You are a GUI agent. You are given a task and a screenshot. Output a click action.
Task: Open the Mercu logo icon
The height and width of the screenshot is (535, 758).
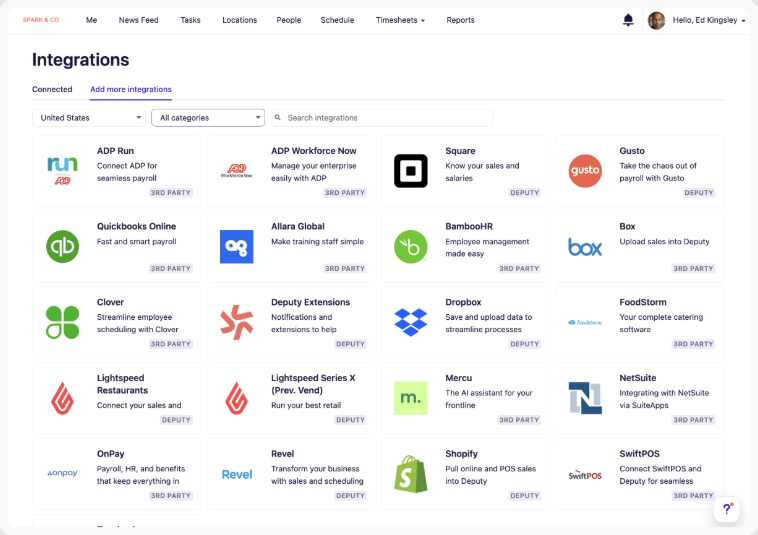410,398
